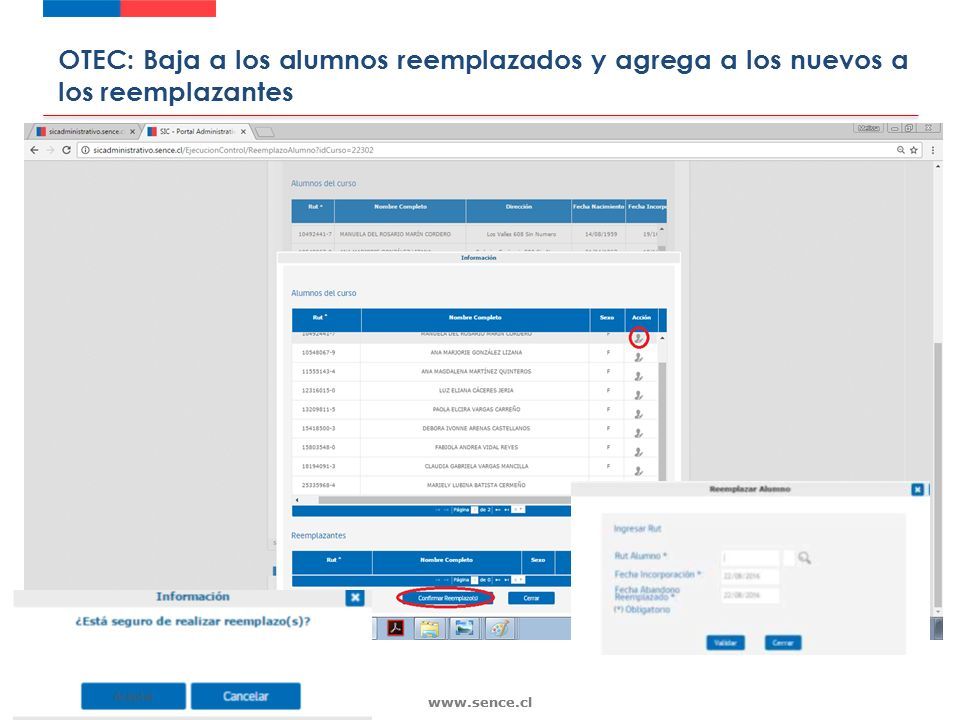The height and width of the screenshot is (720, 960).
Task: Click the Fecha Nacimiento column header in the background table
Action: [598, 211]
